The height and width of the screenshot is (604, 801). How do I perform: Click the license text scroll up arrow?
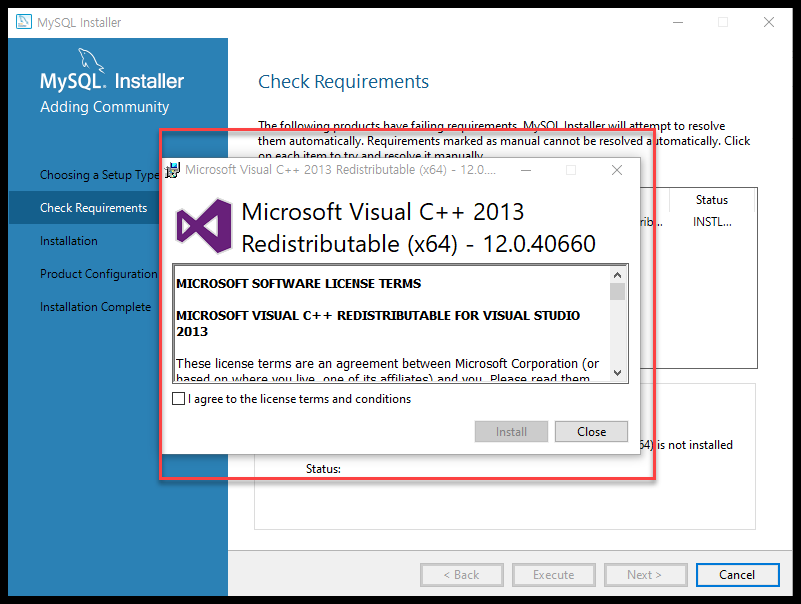(617, 275)
